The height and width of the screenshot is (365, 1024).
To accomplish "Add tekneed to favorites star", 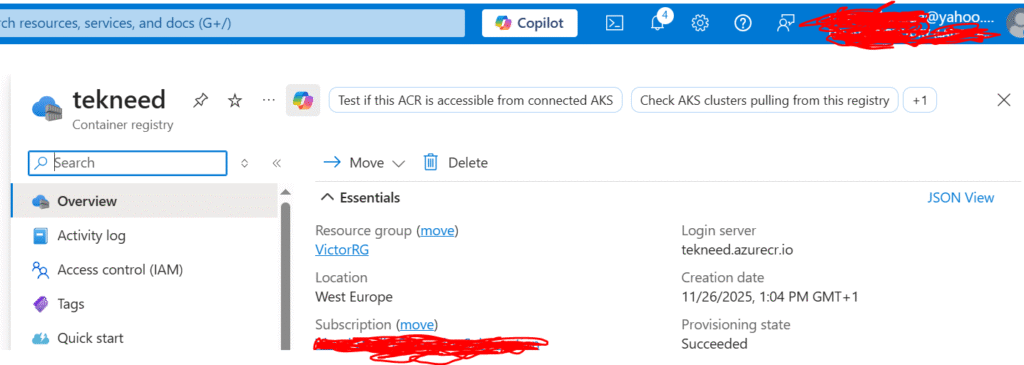I will coord(235,101).
